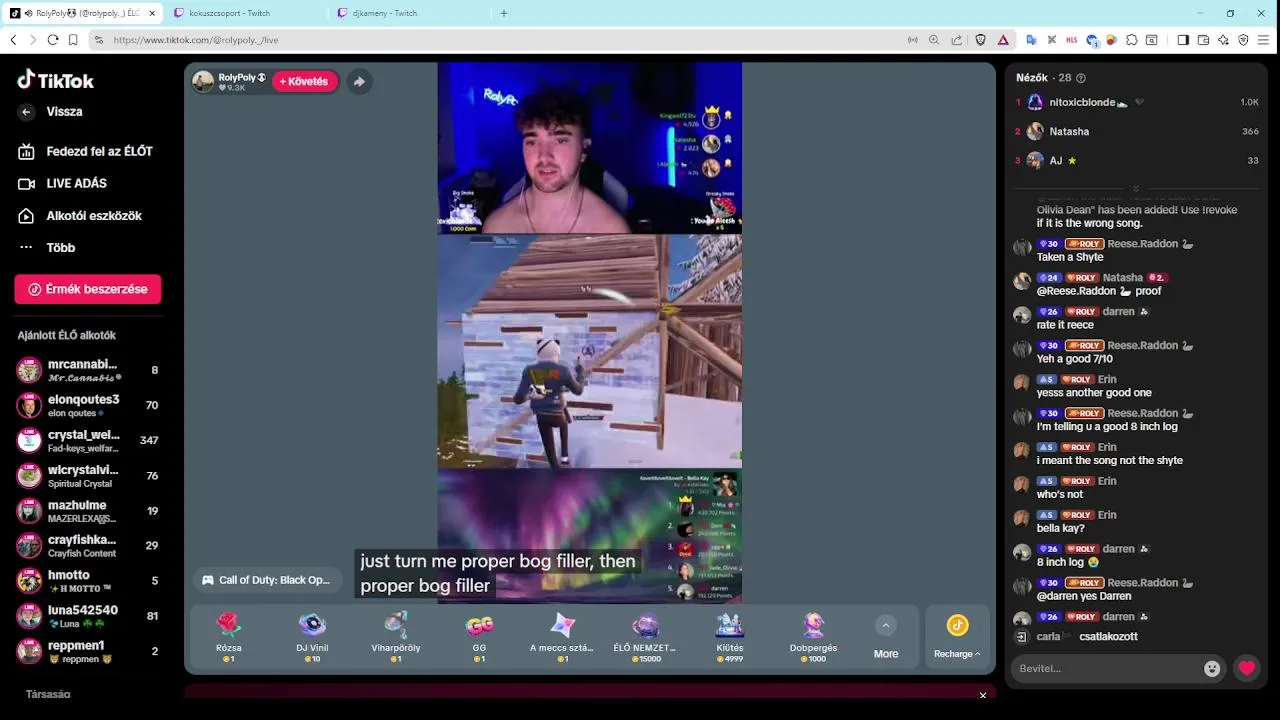Open crystal_wel... recommended live
The height and width of the screenshot is (720, 1280).
tap(88, 440)
